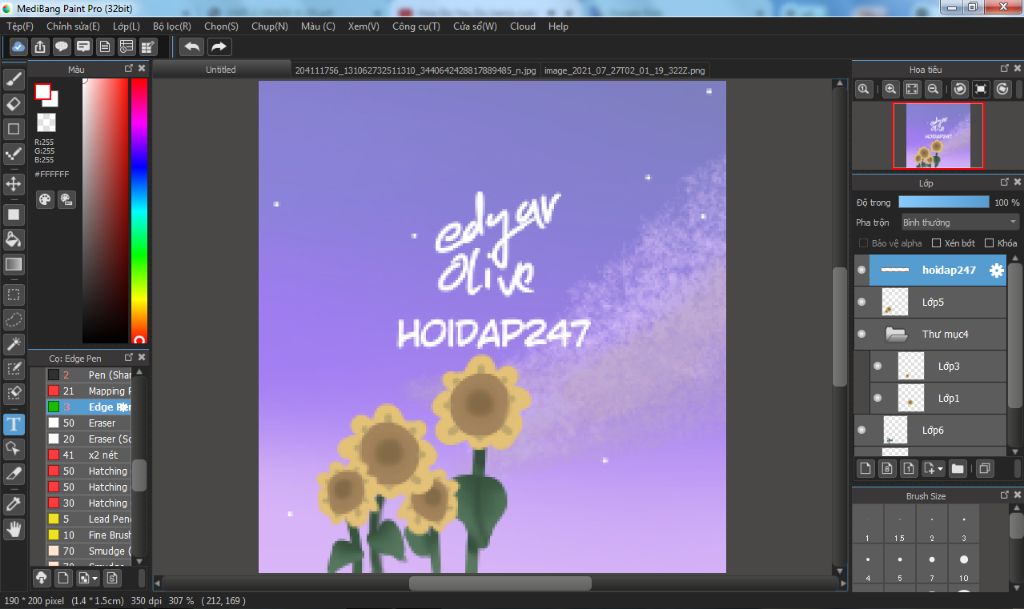Image resolution: width=1024 pixels, height=609 pixels.
Task: Toggle visibility of Lớp3 layer
Action: 877,366
